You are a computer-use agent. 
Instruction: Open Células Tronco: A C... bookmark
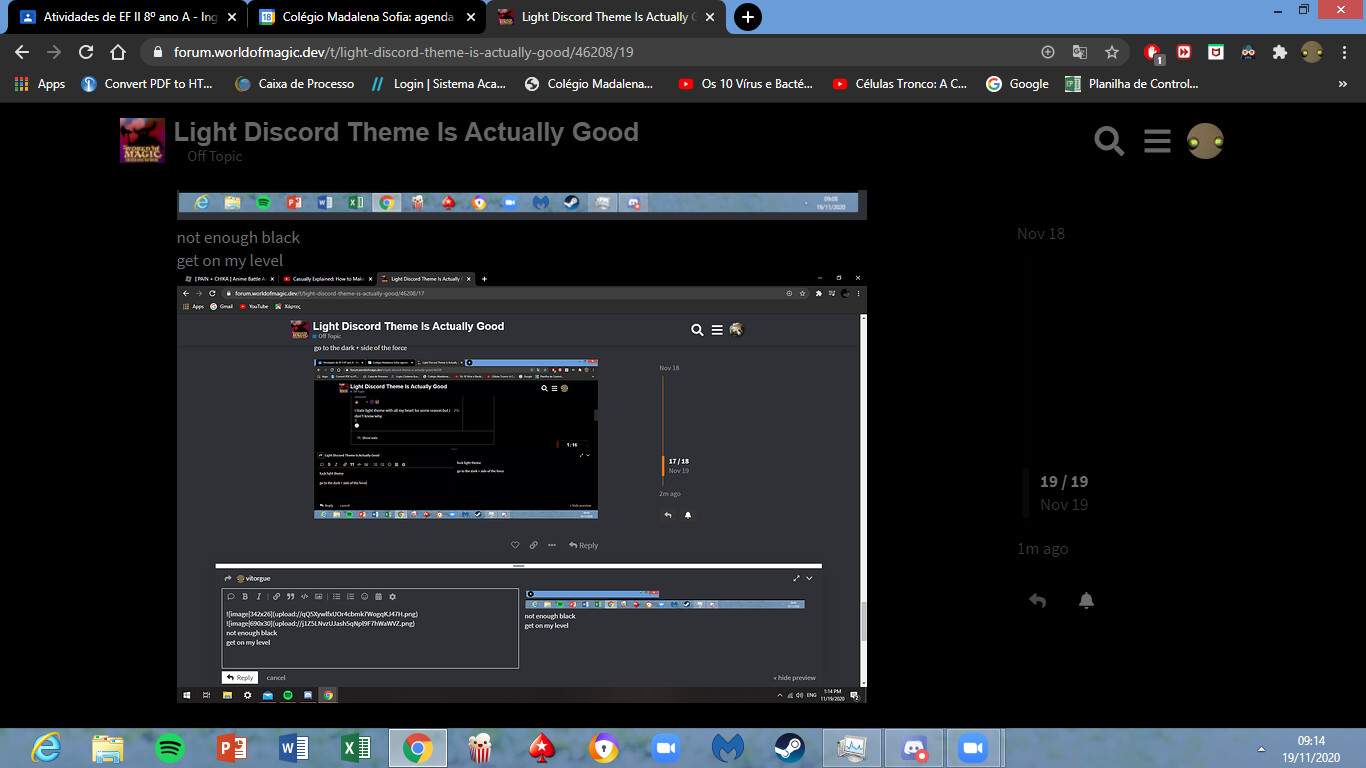pyautogui.click(x=900, y=84)
